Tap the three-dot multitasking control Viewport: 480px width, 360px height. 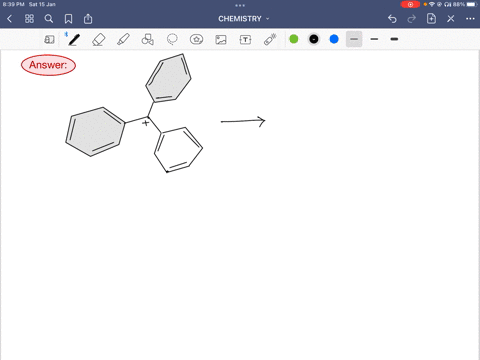coord(240,5)
